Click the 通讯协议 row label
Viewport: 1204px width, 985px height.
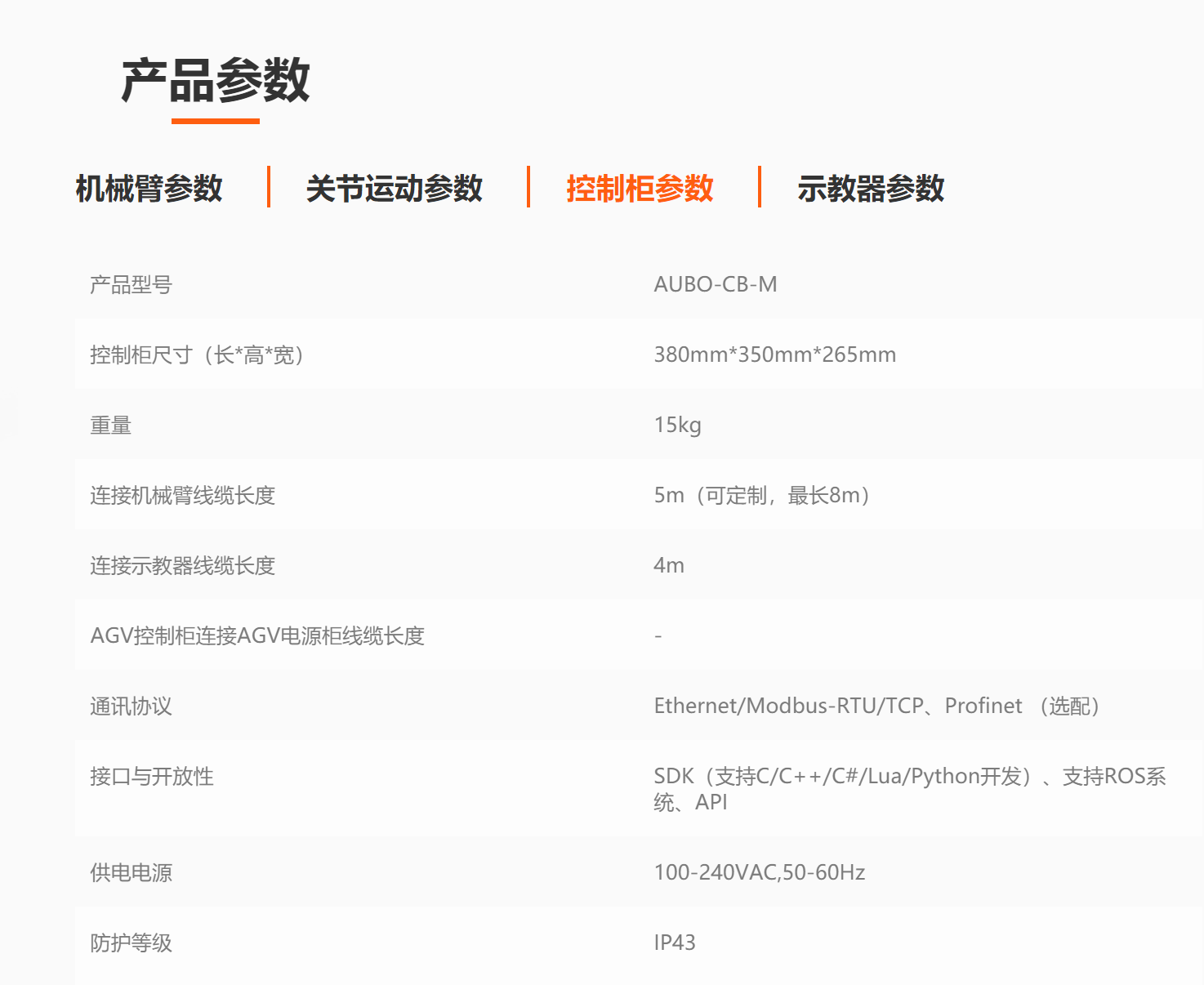pos(131,706)
